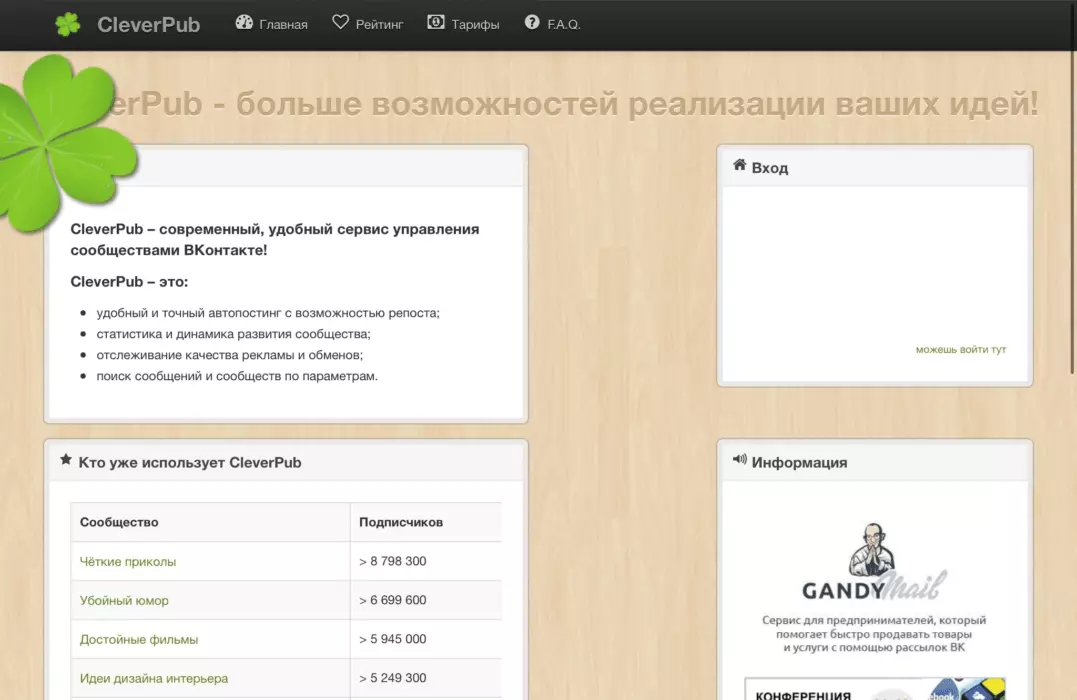Click the Рейтинг heart icon
The image size is (1077, 700).
(341, 23)
